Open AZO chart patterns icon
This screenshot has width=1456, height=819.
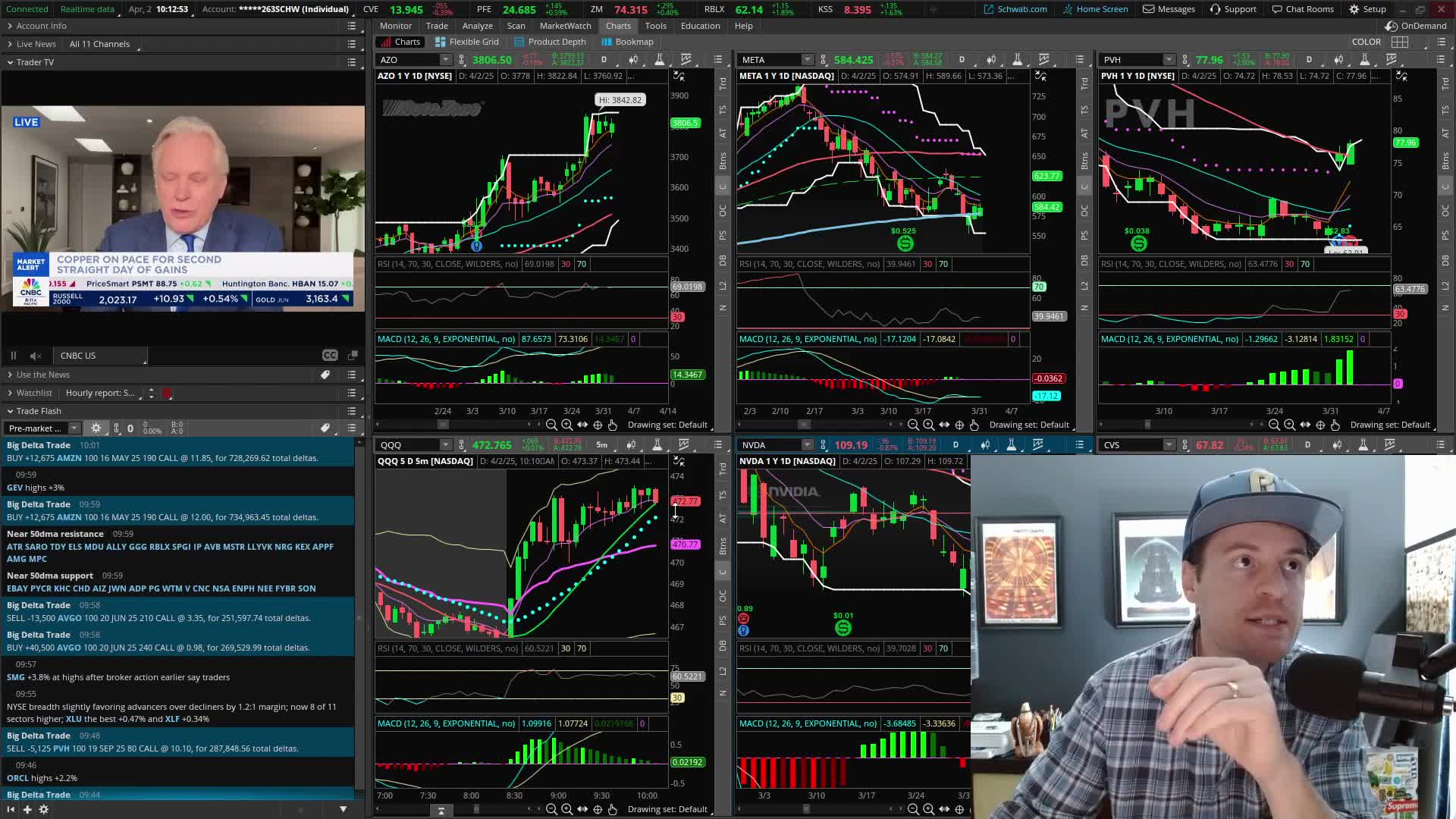[x=686, y=60]
